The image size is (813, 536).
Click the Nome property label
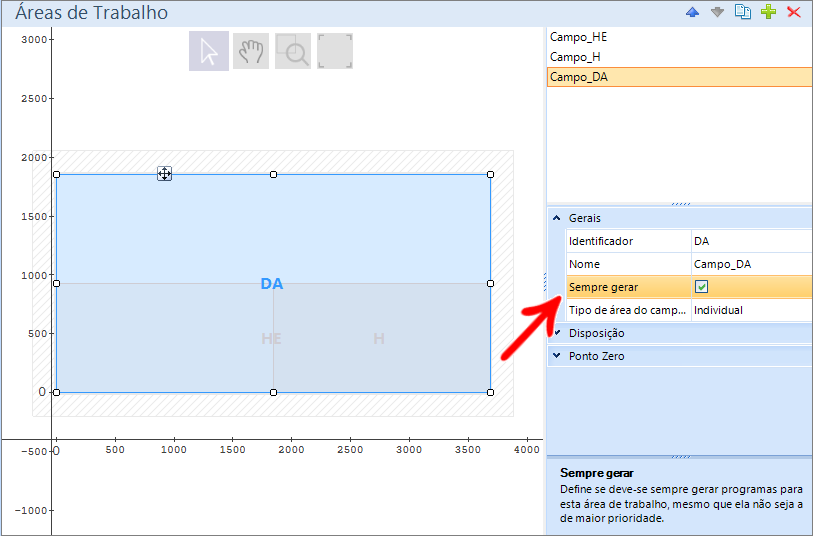tap(584, 264)
